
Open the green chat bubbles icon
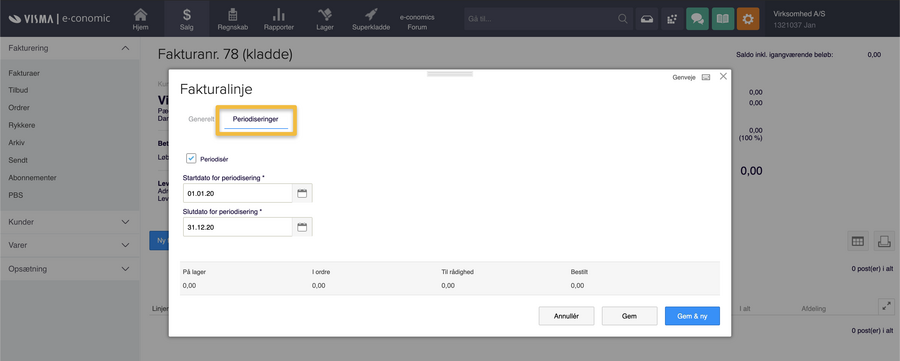pos(697,19)
